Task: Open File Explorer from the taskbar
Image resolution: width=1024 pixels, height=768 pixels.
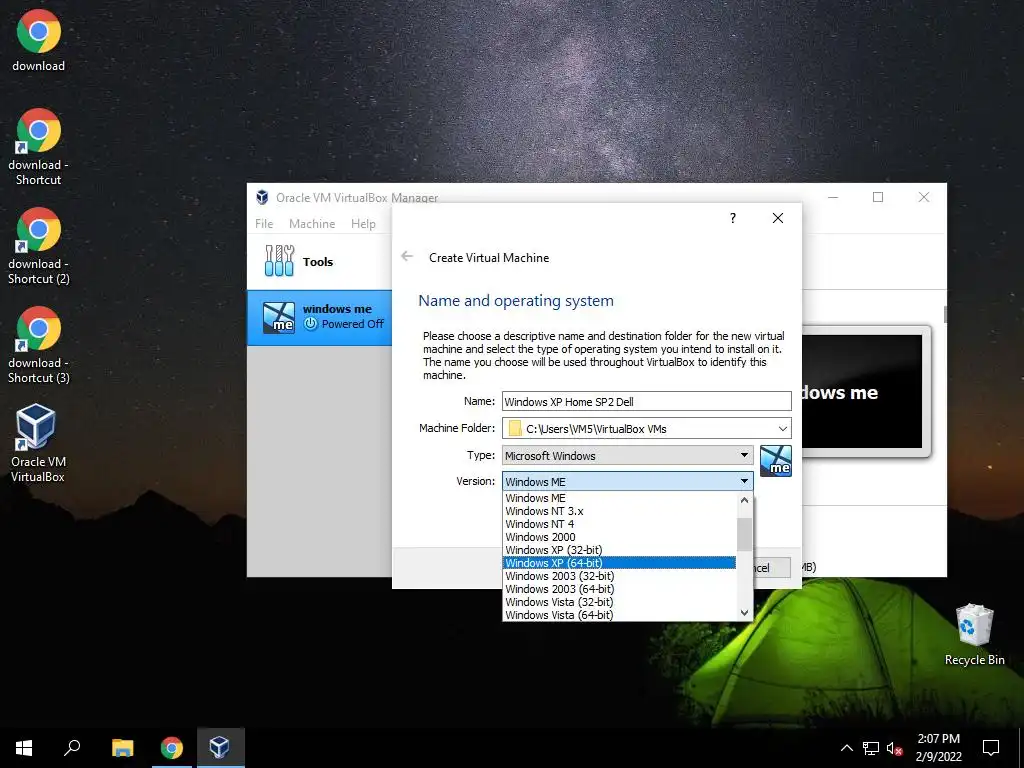Action: click(x=123, y=748)
